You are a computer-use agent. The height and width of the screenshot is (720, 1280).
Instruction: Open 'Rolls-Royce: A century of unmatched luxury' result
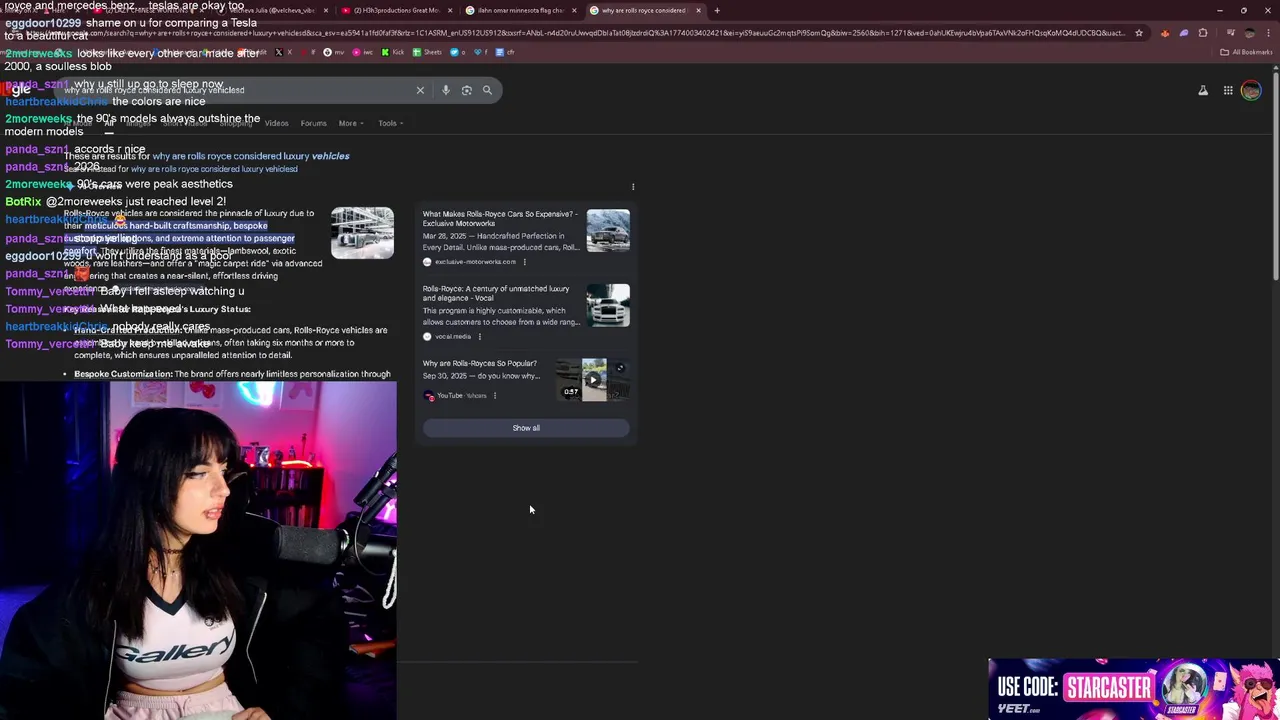(x=496, y=293)
